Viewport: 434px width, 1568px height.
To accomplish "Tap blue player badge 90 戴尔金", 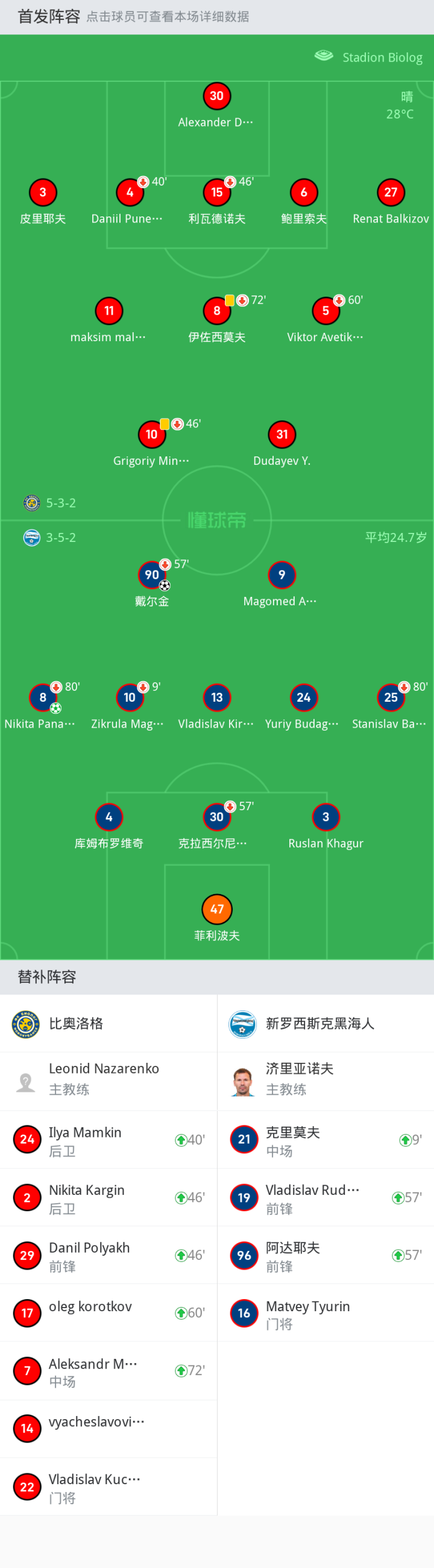I will pyautogui.click(x=151, y=575).
